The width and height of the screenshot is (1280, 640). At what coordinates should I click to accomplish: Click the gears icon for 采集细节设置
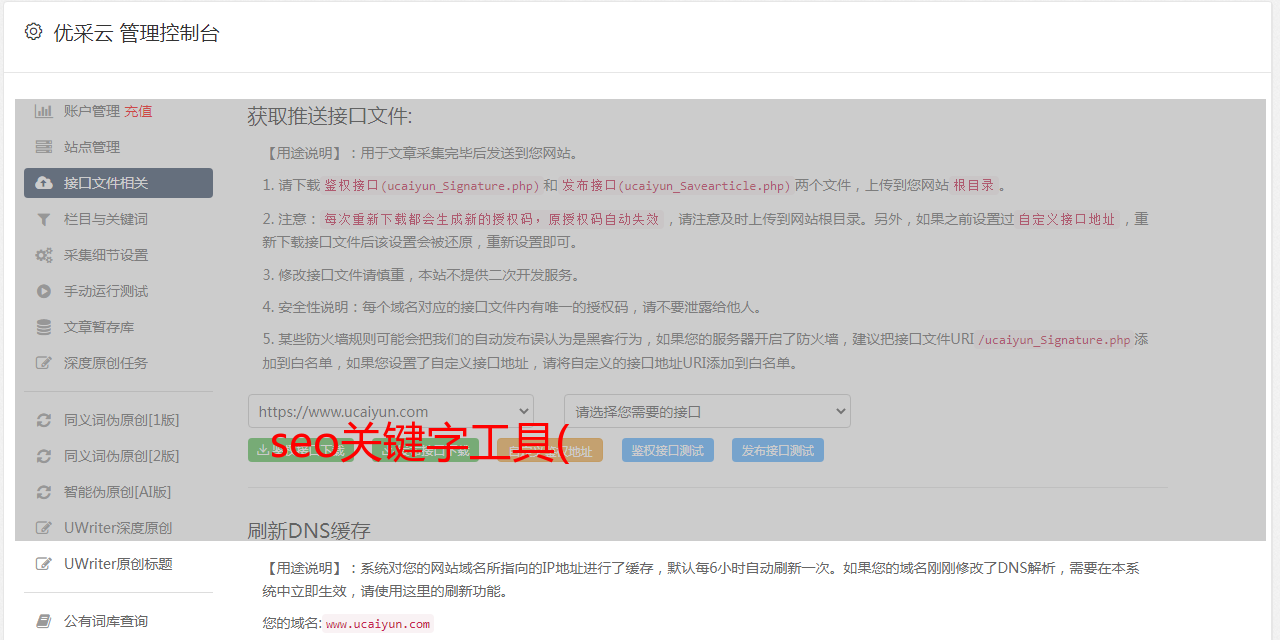coord(44,255)
